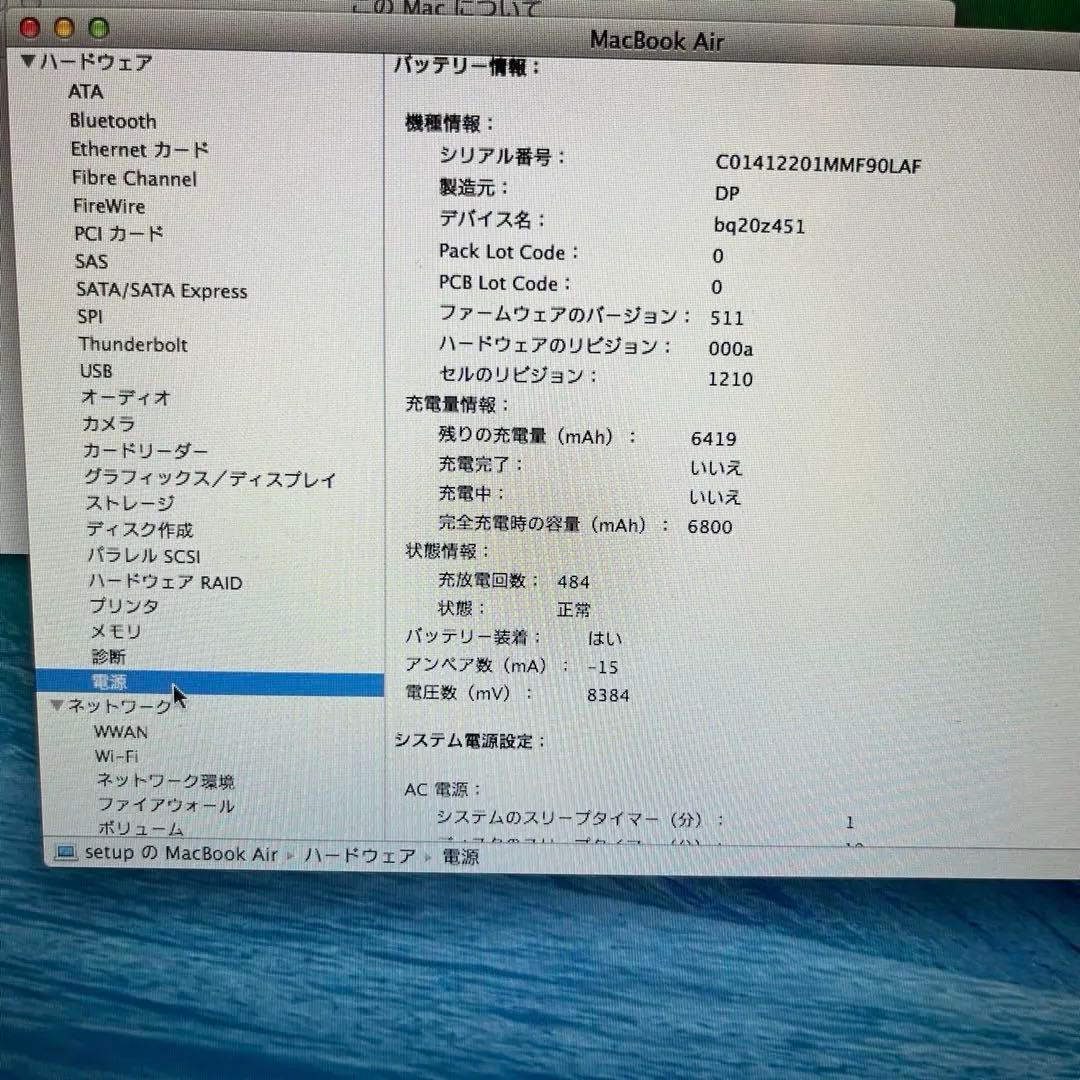This screenshot has height=1080, width=1080.
Task: Select USB in the hardware list
Action: 94,371
